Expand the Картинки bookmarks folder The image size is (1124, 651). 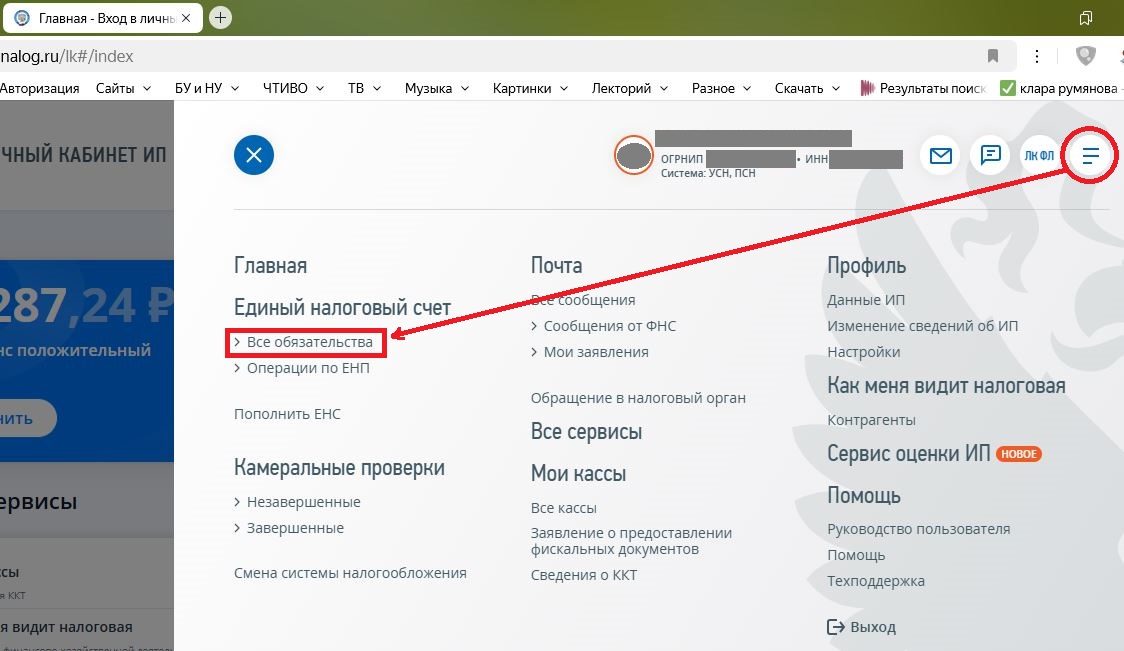[x=530, y=88]
